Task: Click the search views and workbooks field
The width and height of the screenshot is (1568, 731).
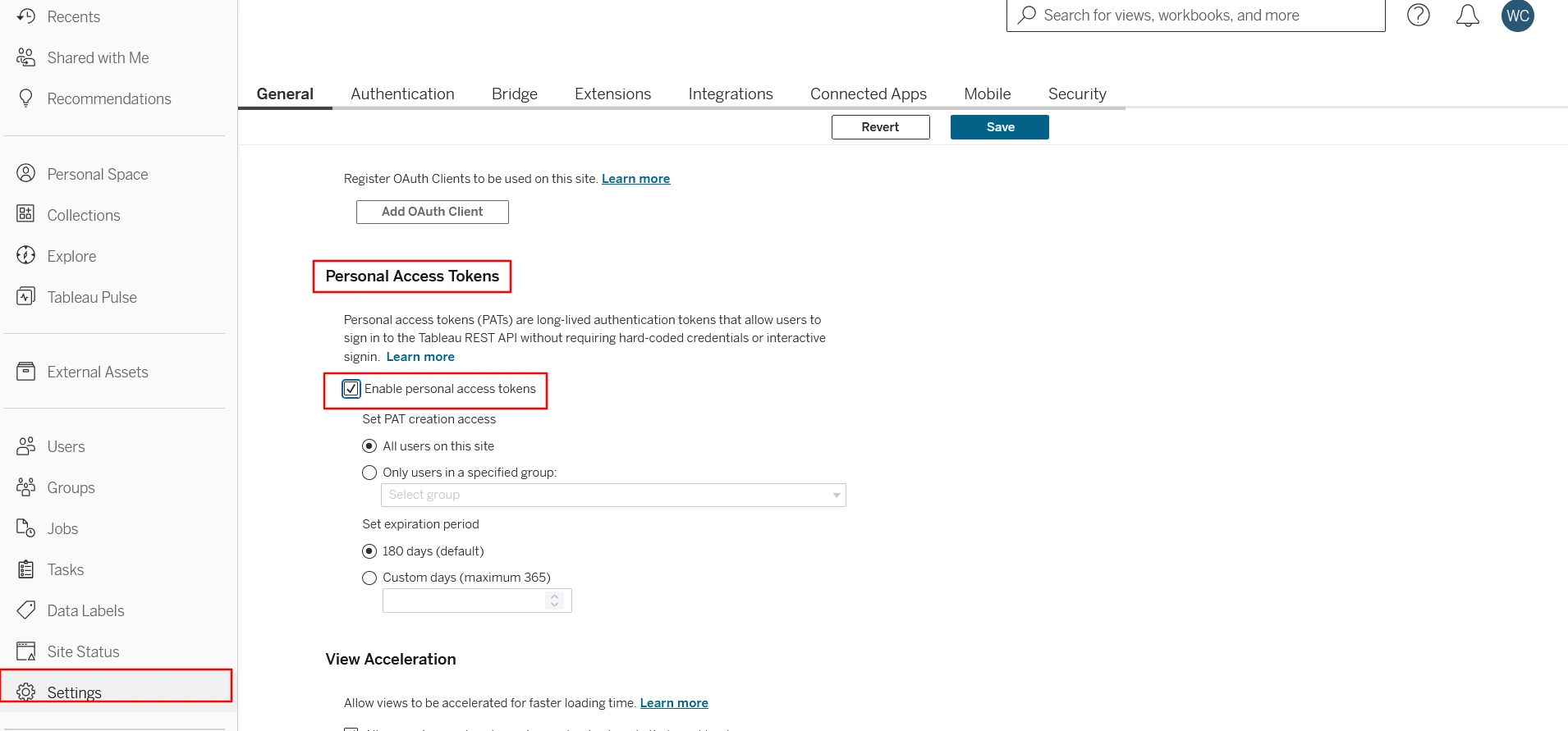Action: (1196, 15)
